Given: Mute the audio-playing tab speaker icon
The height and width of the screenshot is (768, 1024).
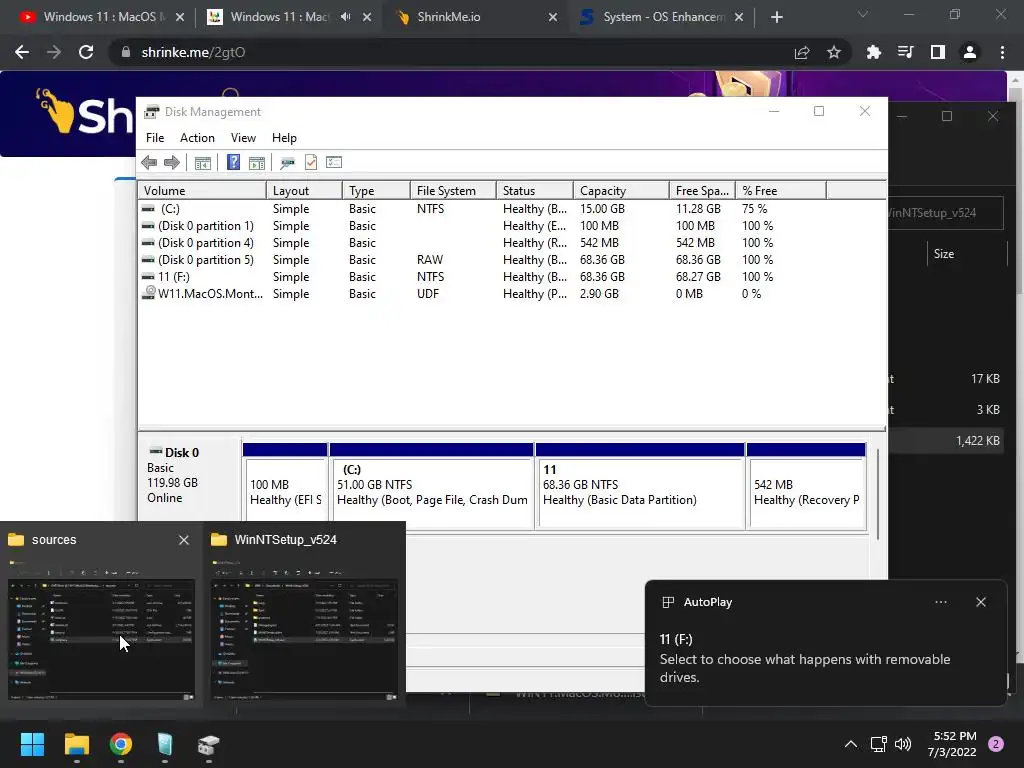Looking at the screenshot, I should (x=345, y=17).
